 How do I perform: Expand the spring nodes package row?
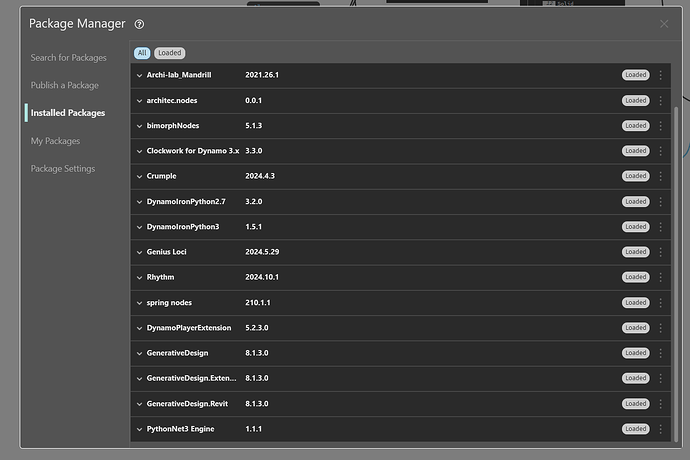(139, 303)
